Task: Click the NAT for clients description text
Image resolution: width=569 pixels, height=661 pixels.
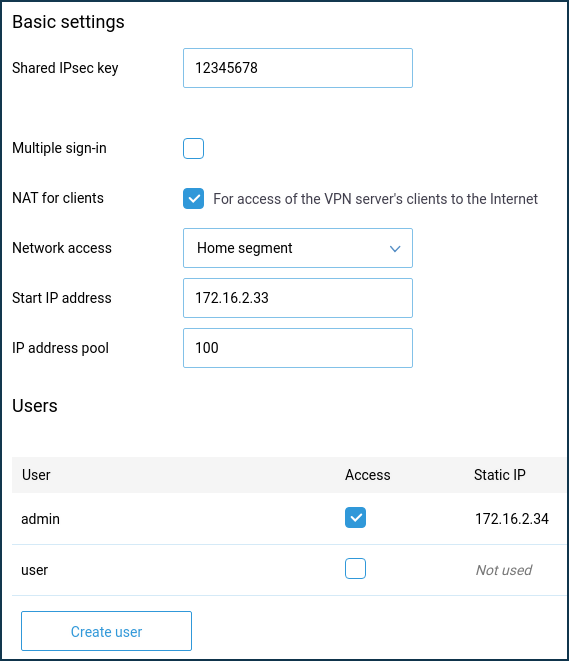Action: click(x=375, y=199)
